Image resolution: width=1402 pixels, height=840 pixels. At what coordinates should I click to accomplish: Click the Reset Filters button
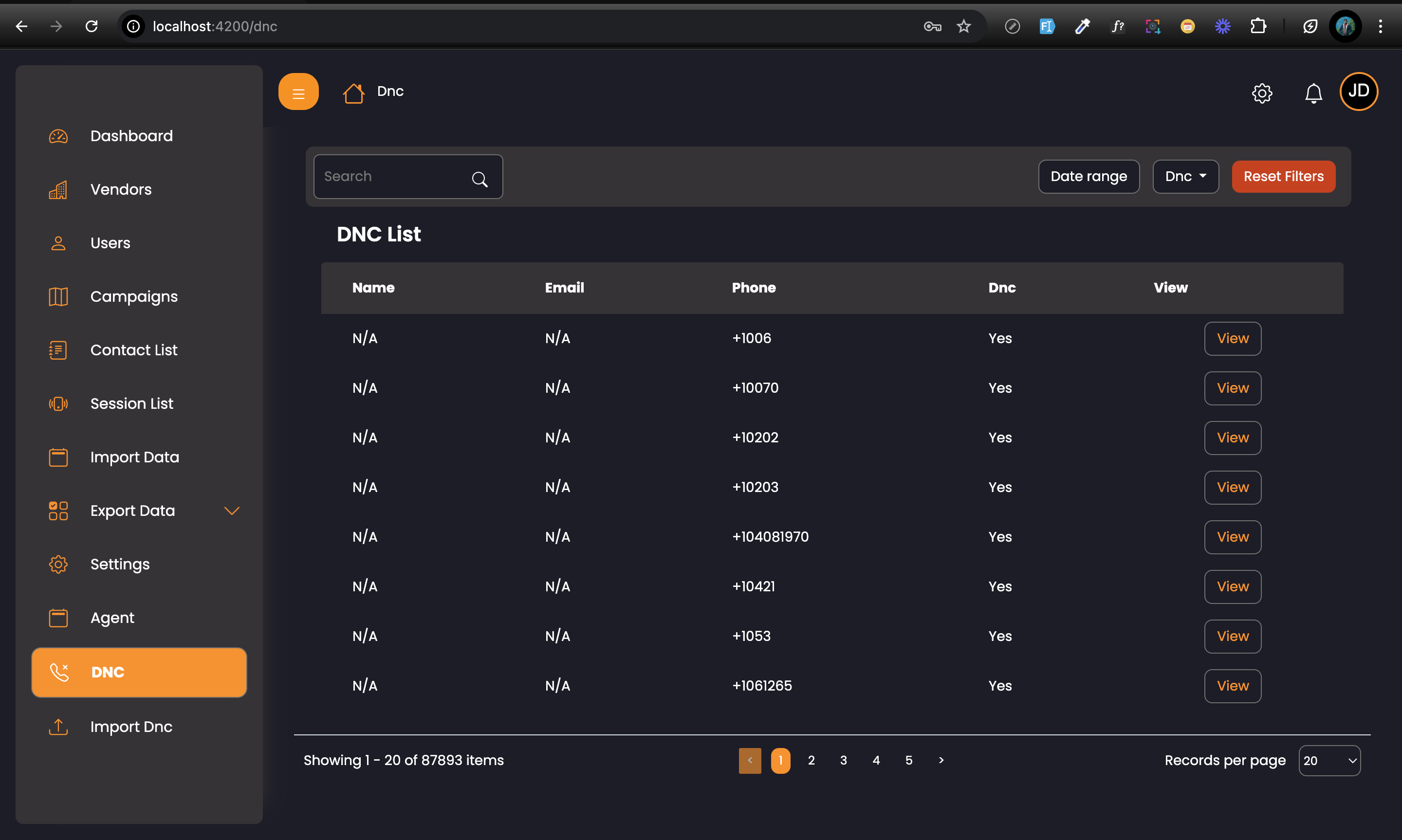coord(1283,177)
